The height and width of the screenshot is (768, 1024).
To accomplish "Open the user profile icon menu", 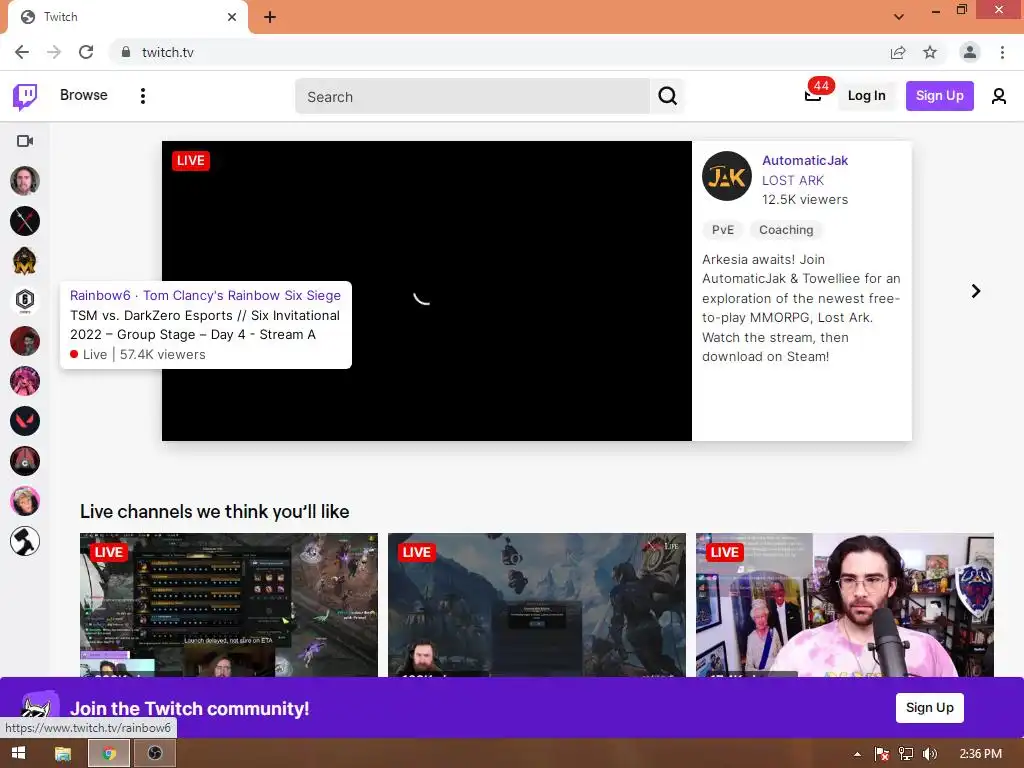I will click(x=999, y=97).
